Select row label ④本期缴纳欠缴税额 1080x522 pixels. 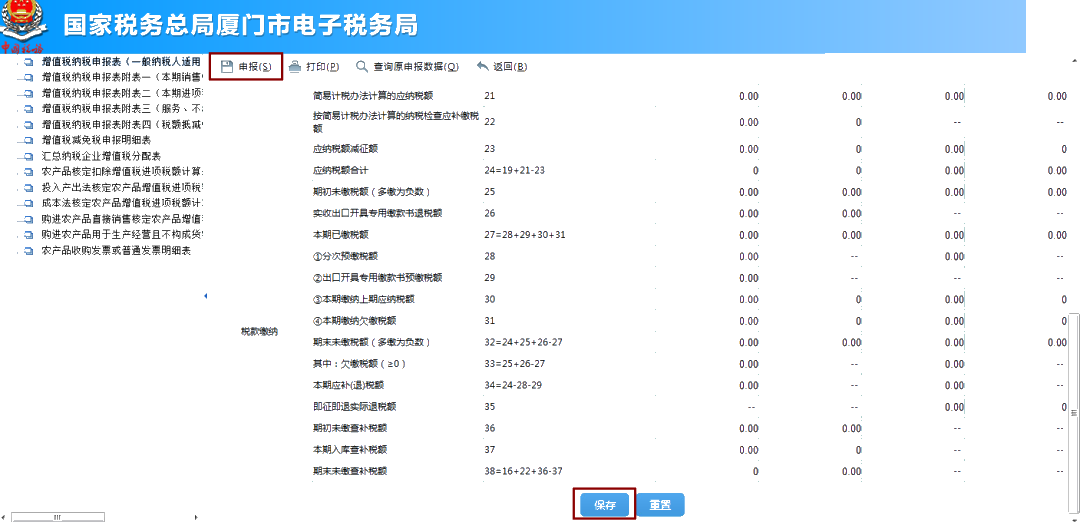click(354, 321)
